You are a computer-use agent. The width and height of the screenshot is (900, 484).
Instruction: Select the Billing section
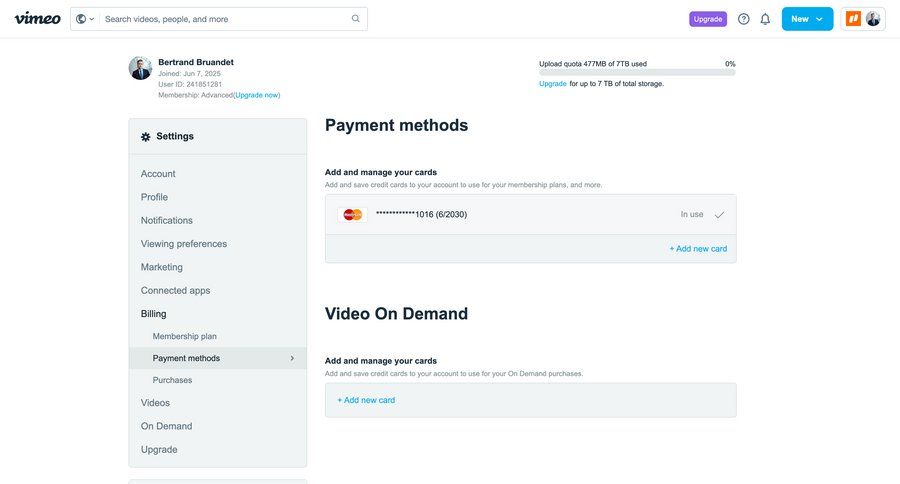153,314
